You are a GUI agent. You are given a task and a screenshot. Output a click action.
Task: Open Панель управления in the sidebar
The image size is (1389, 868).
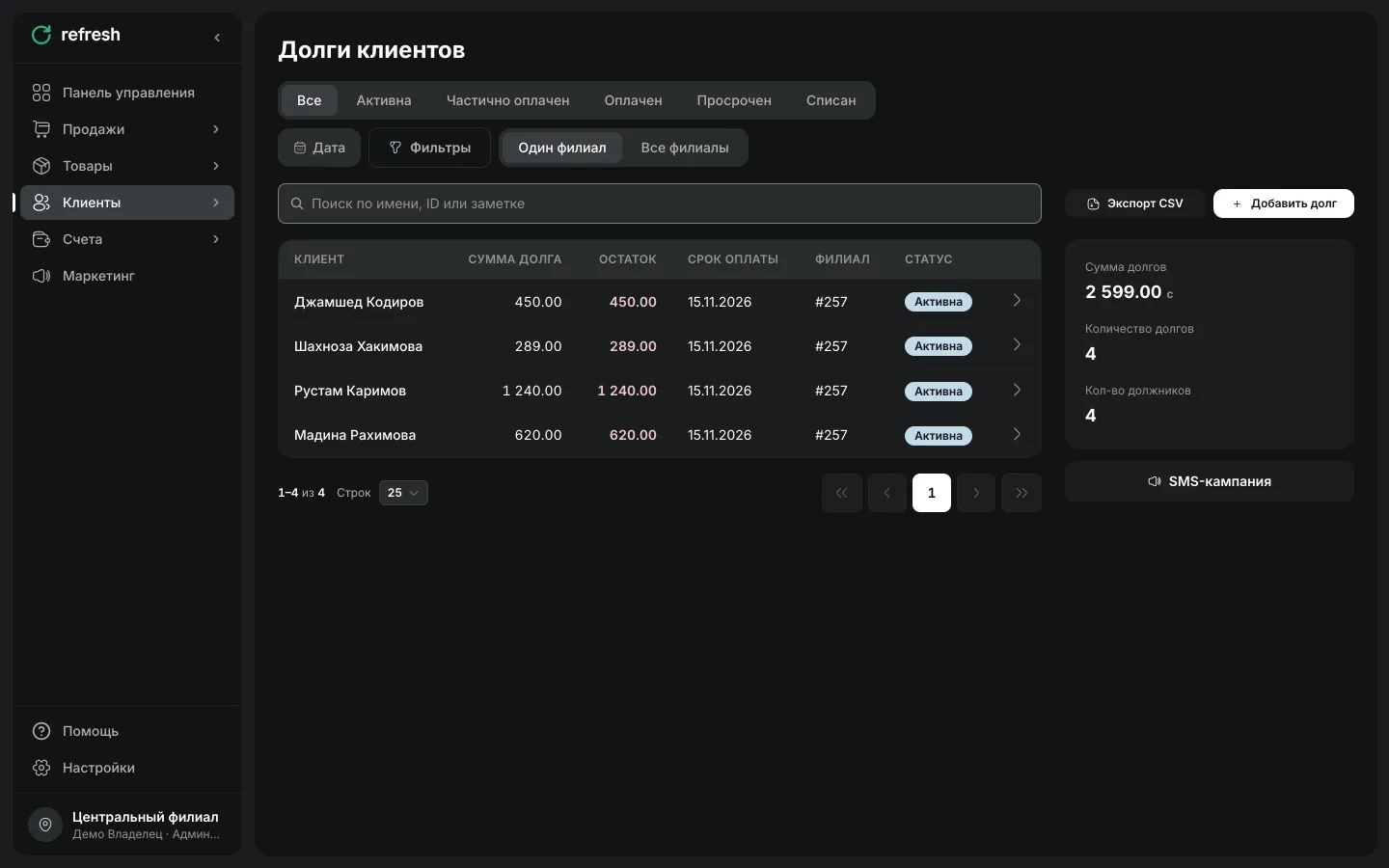coord(127,93)
